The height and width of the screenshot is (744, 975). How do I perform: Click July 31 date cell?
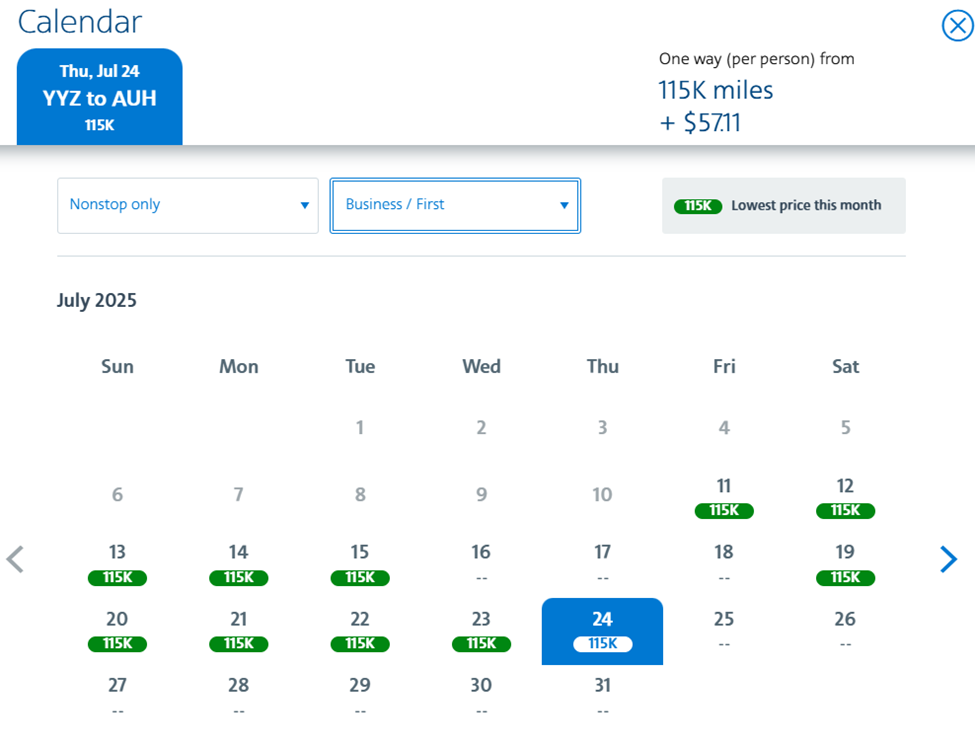tap(602, 696)
